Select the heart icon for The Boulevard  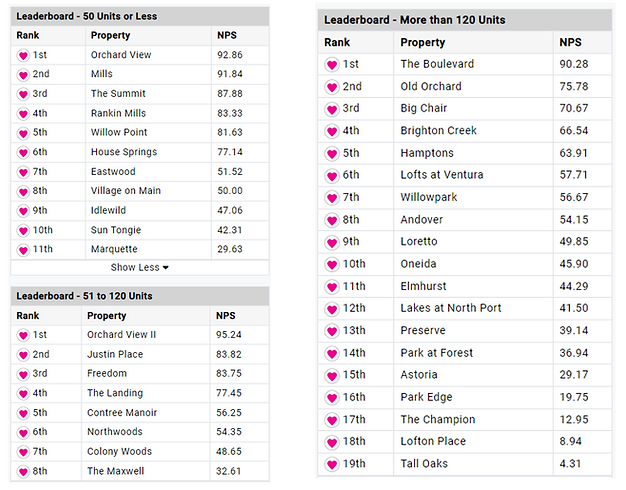[332, 64]
